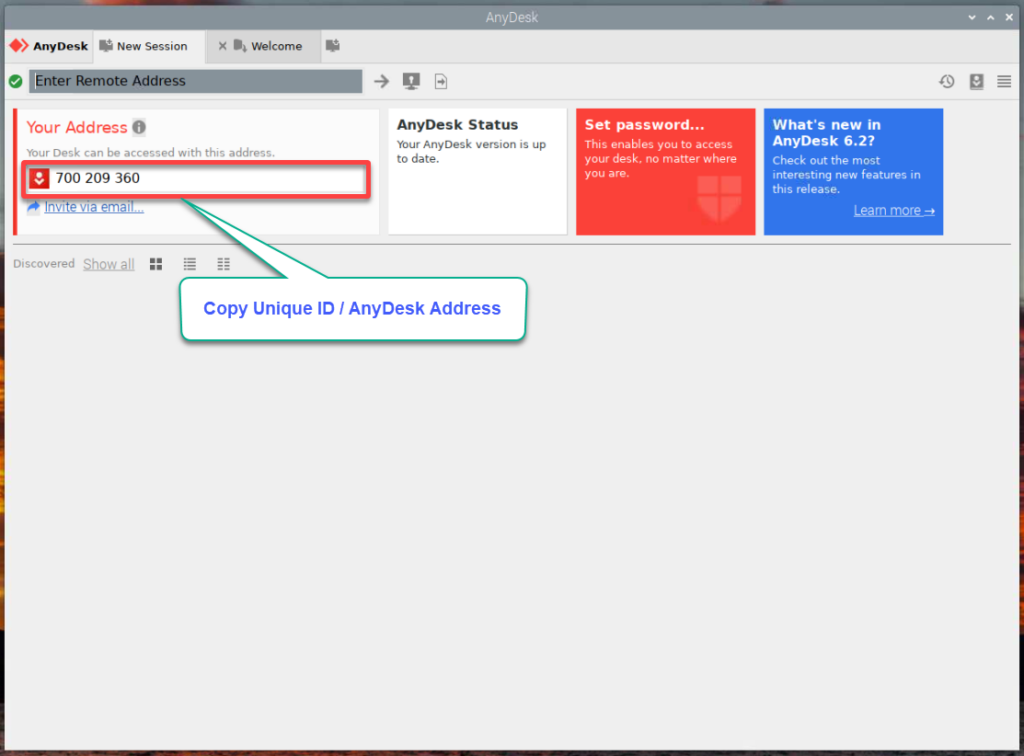Click the green connection status indicator

pyautogui.click(x=15, y=81)
